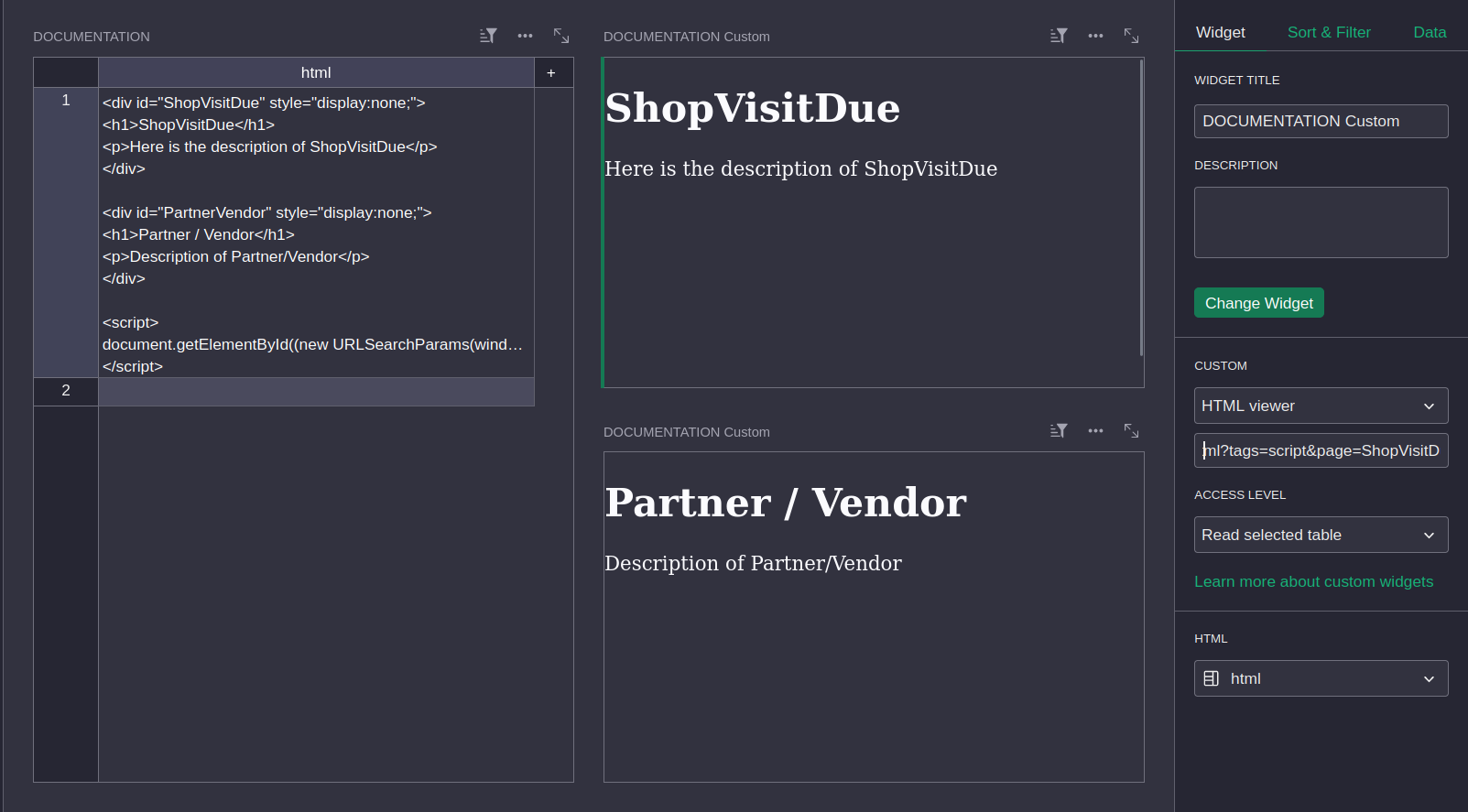Open three-dot menu of DOCUMENTATION table widget

(525, 36)
